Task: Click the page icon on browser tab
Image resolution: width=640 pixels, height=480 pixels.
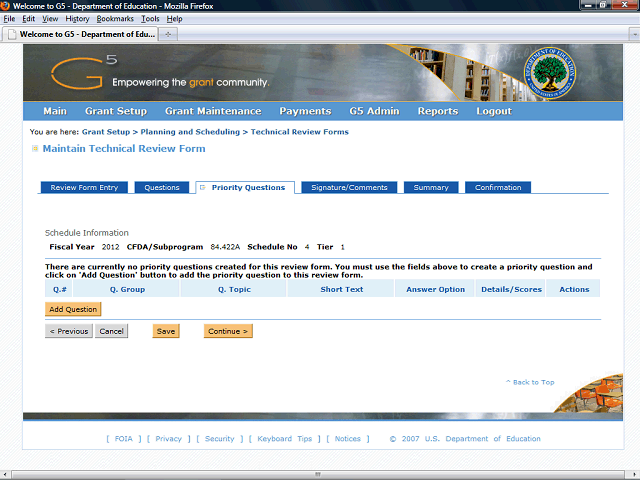Action: tap(12, 34)
